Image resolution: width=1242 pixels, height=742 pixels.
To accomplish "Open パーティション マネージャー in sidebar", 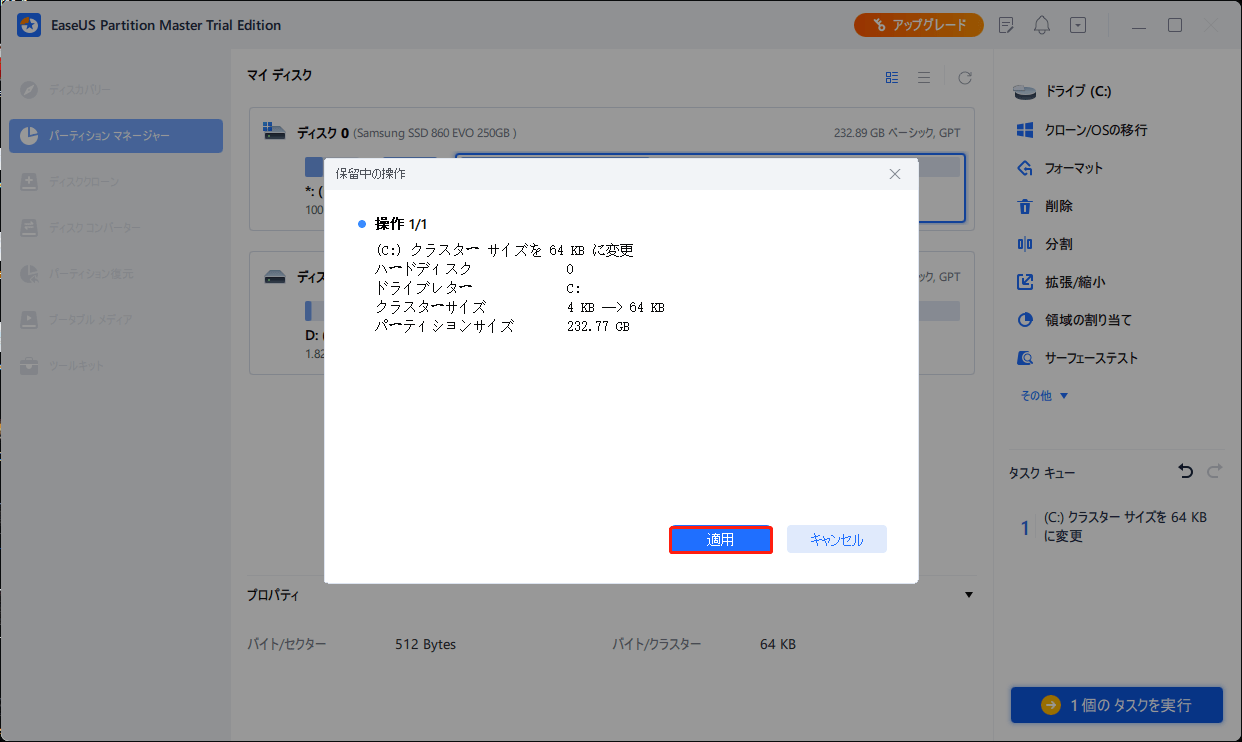I will point(116,136).
